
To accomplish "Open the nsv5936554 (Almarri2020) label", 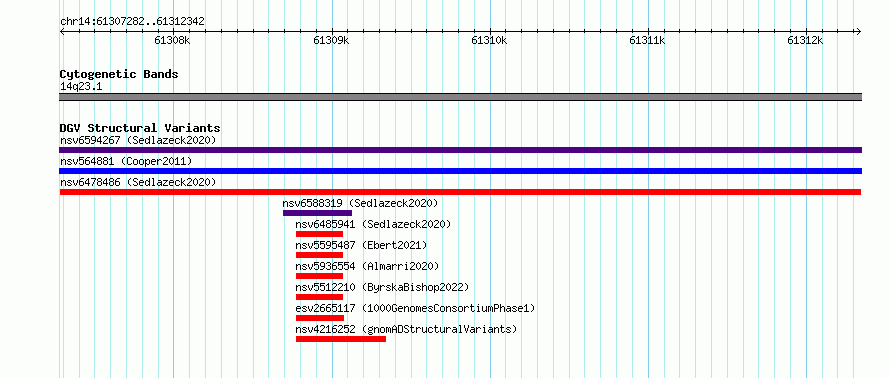I will coord(367,266).
